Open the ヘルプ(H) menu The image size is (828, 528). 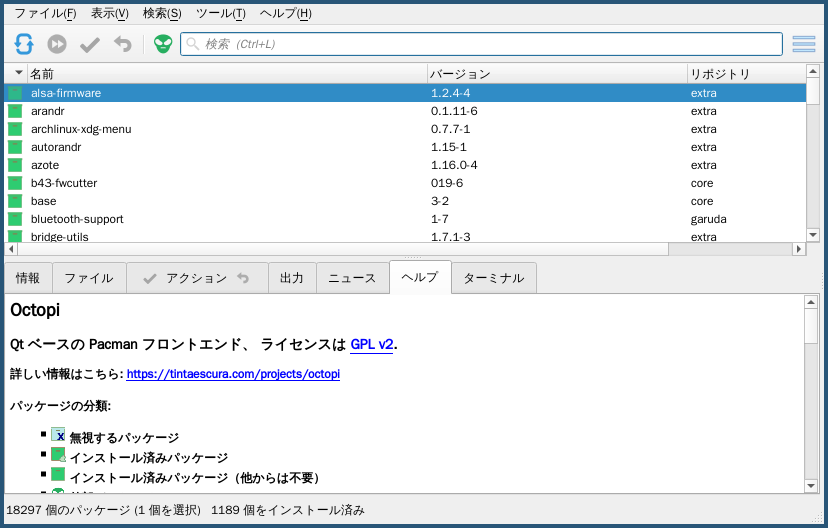pos(286,13)
